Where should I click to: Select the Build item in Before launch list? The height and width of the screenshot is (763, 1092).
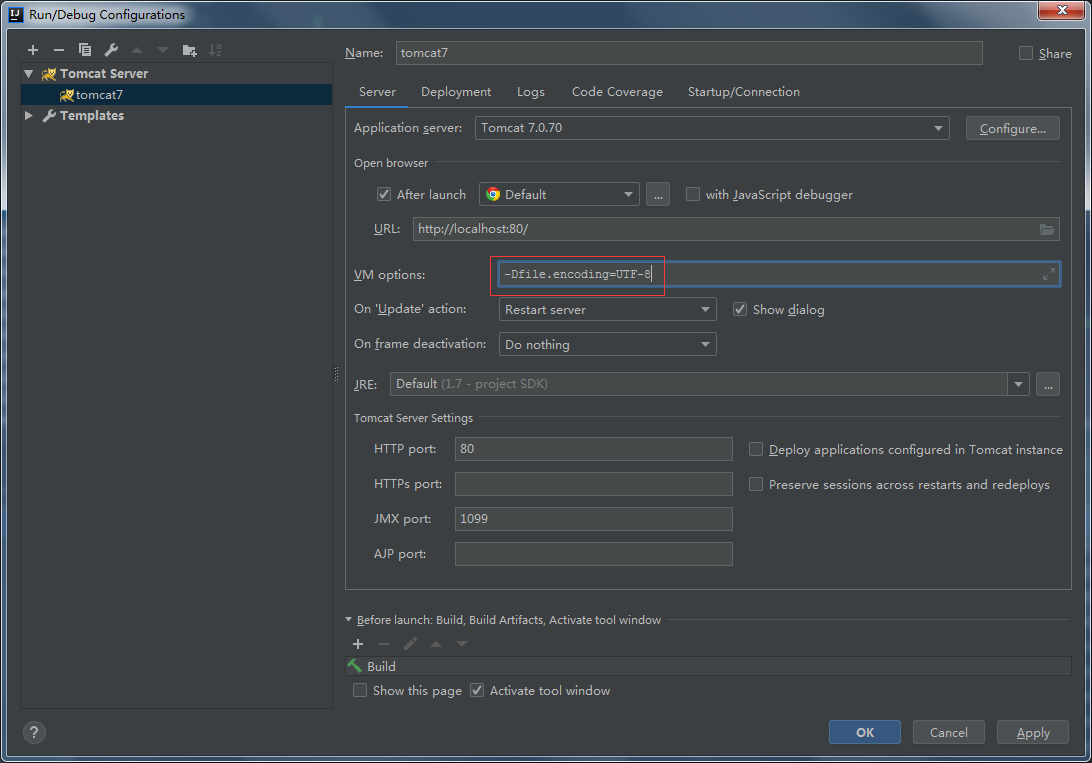tap(708, 666)
